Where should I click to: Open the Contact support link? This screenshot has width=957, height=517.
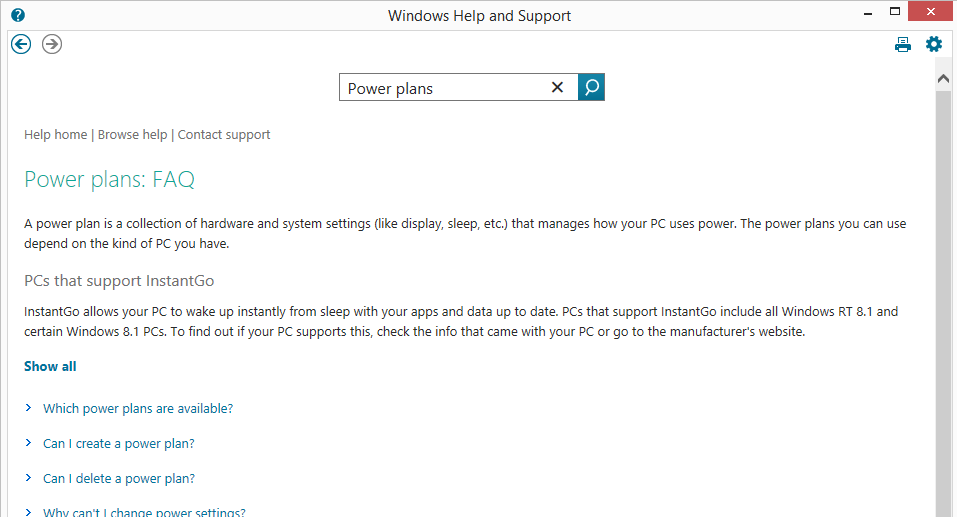click(224, 134)
